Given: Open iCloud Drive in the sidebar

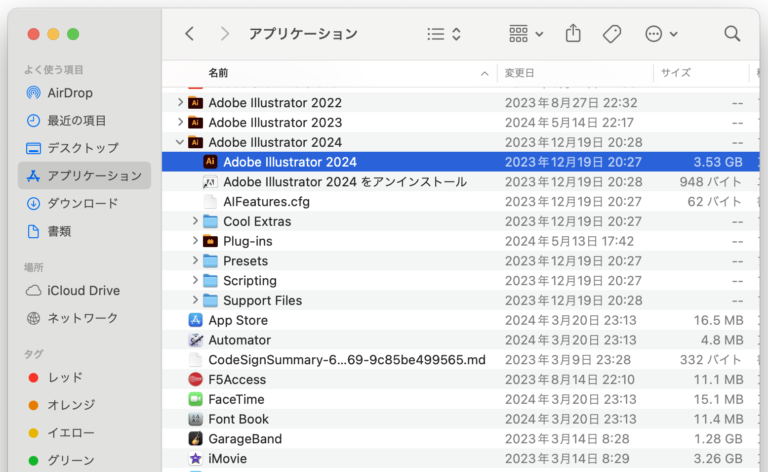Looking at the screenshot, I should coord(84,290).
